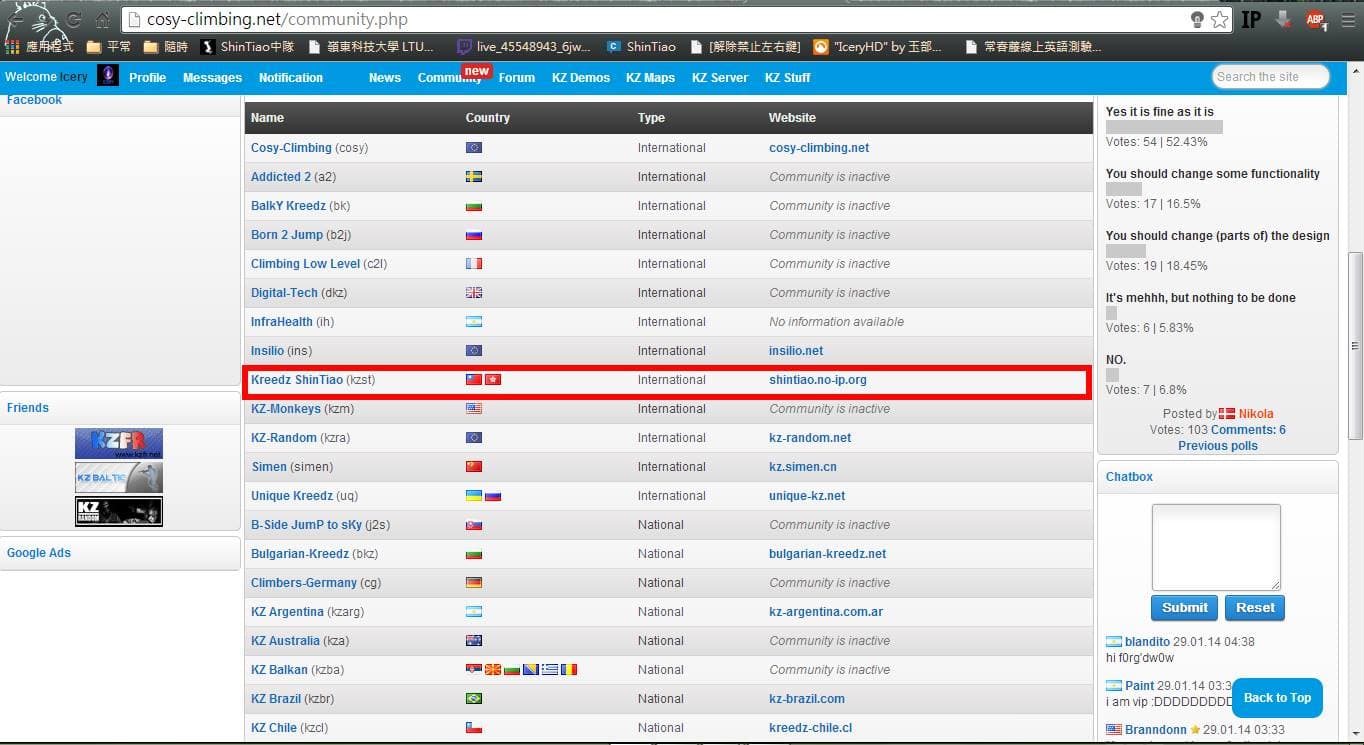Open the Chrome hamburger menu

tap(1347, 20)
